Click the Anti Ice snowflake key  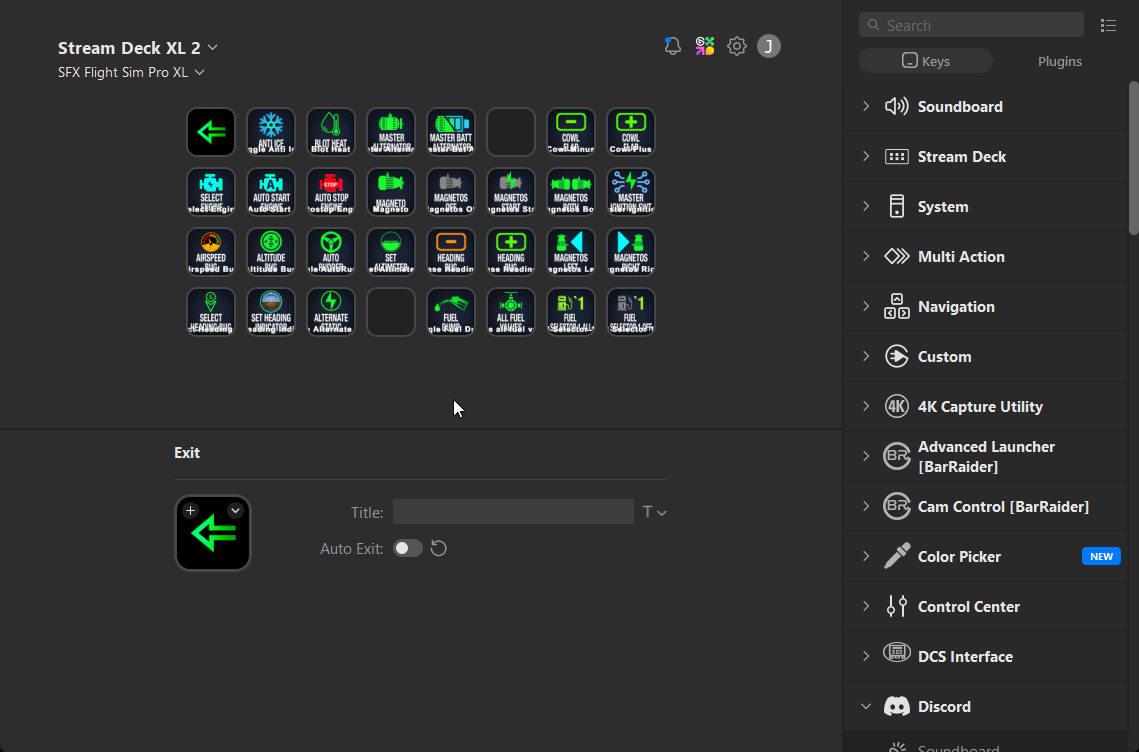[271, 132]
